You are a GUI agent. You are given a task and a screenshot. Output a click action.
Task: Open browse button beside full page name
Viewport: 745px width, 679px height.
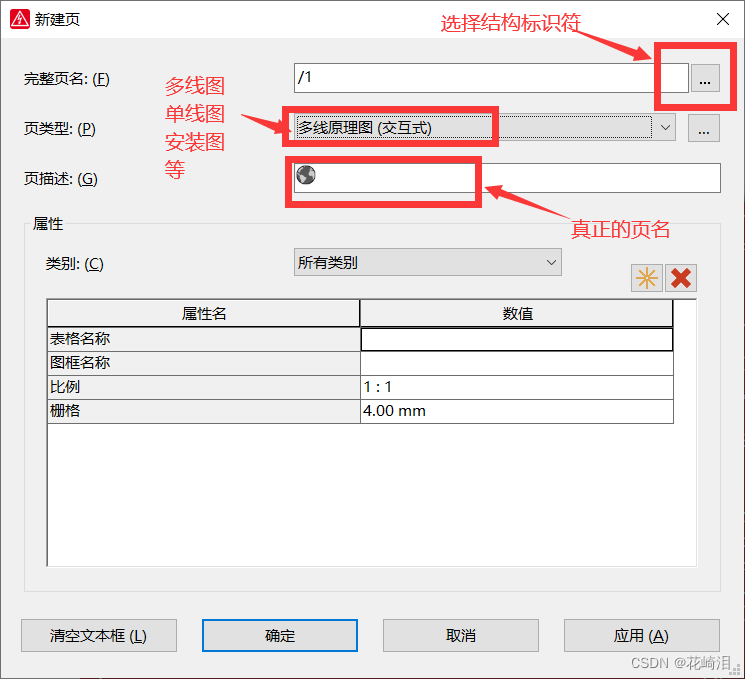pyautogui.click(x=705, y=78)
